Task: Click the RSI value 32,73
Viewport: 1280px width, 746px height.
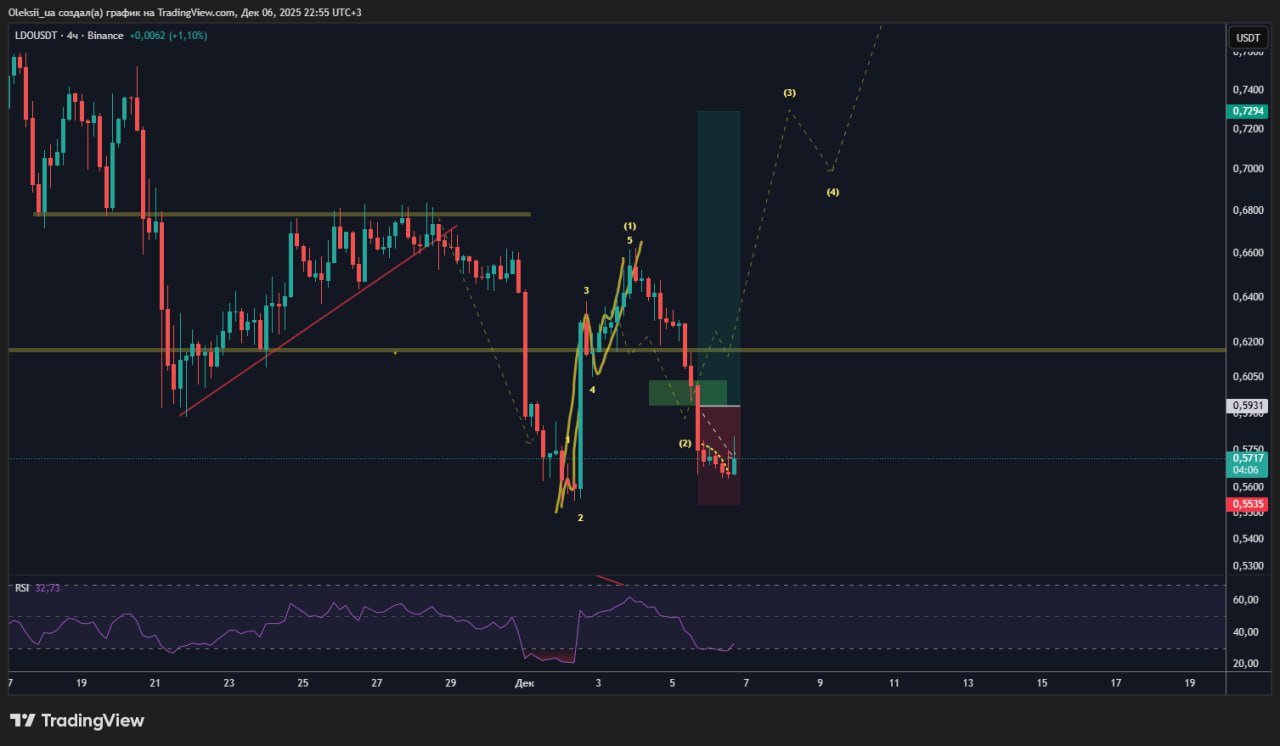Action: 48,588
